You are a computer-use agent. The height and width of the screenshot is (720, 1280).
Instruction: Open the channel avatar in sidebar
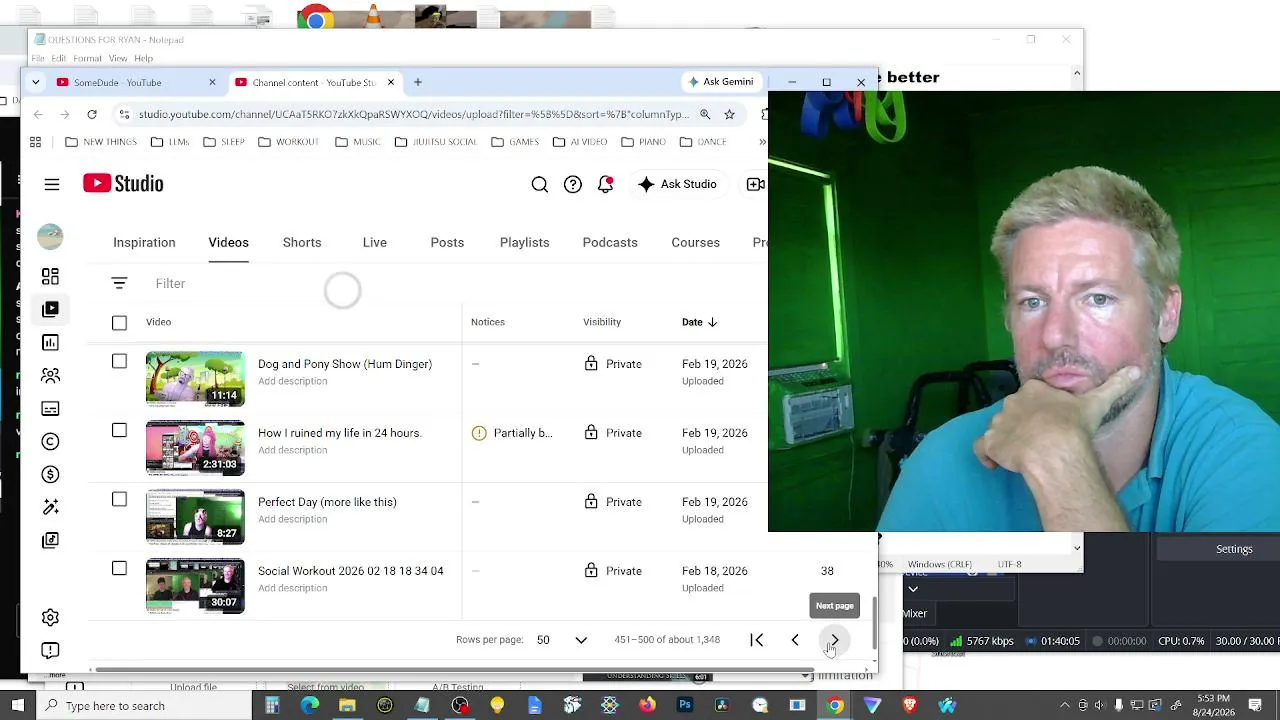50,236
